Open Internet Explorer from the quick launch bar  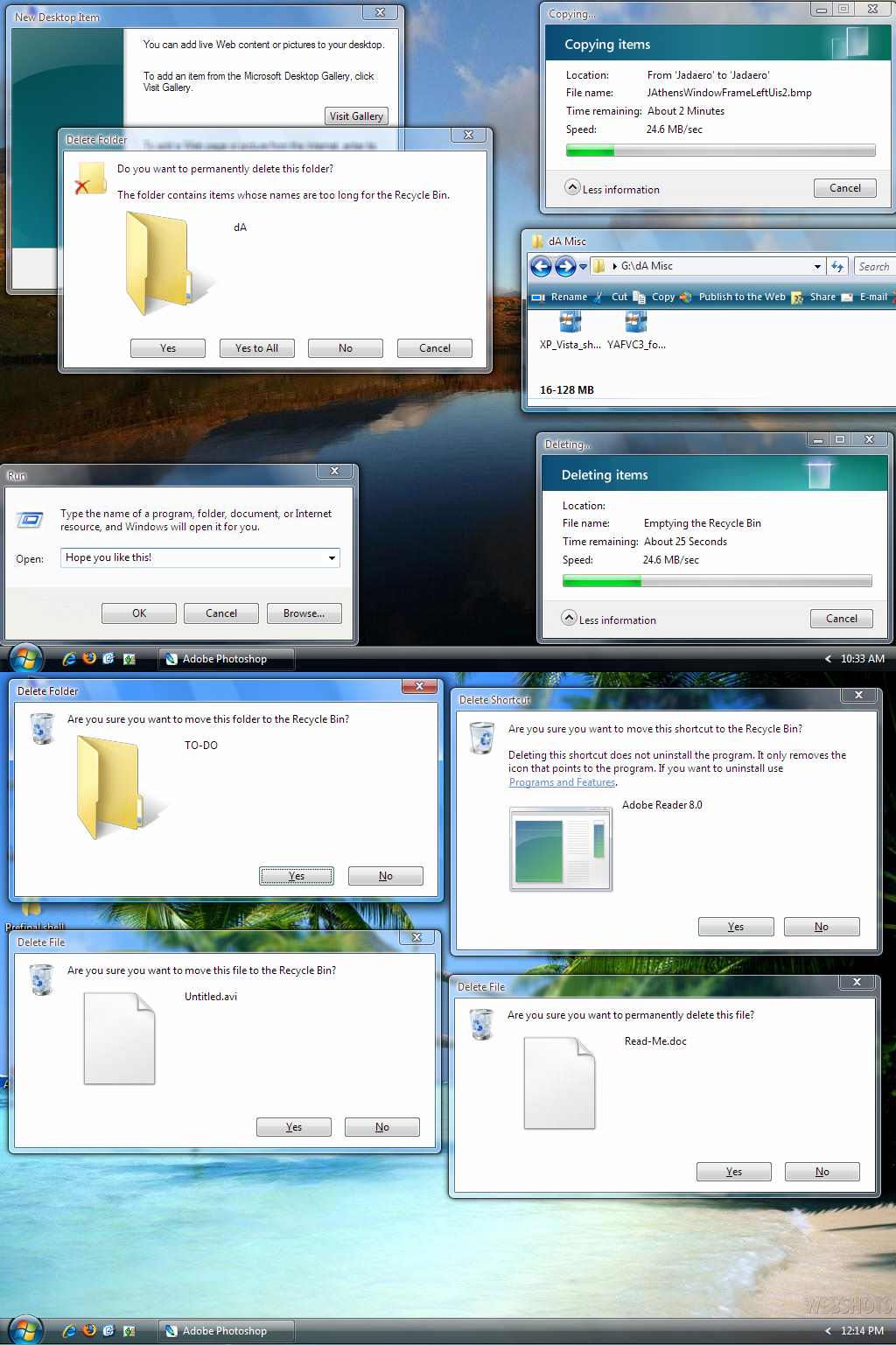point(68,1330)
